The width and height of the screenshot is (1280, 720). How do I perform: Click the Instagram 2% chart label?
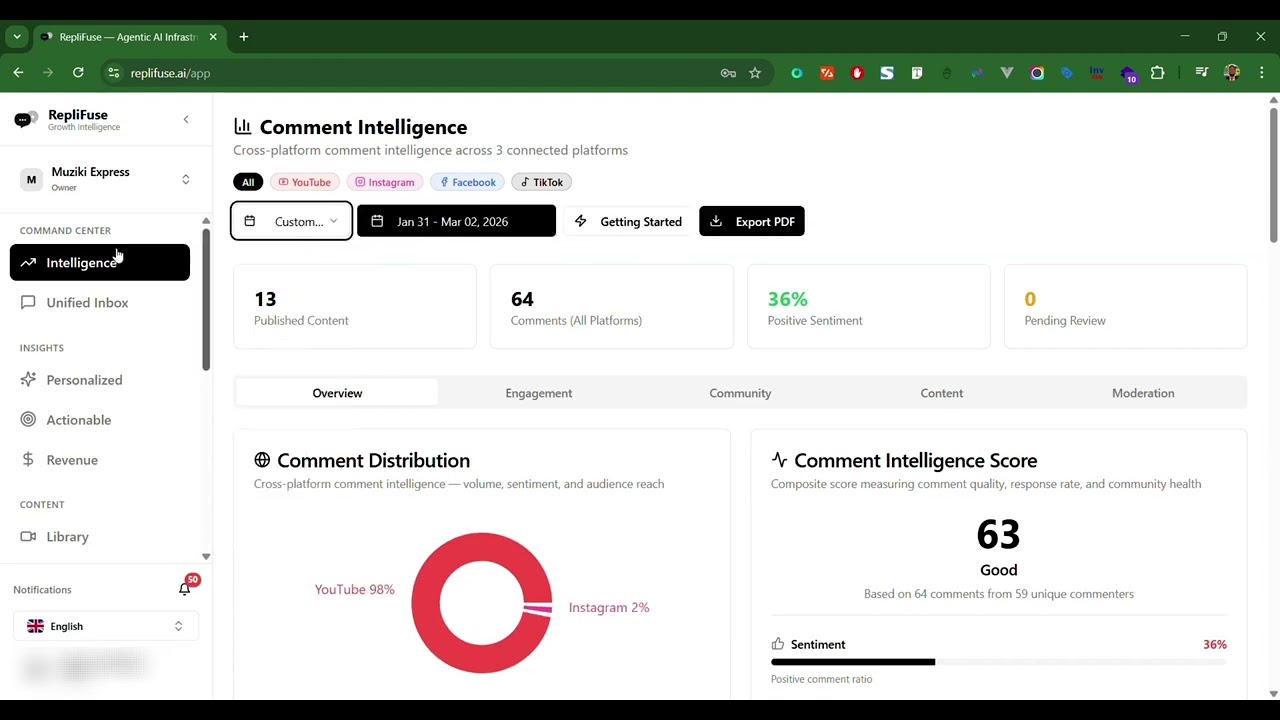point(609,608)
